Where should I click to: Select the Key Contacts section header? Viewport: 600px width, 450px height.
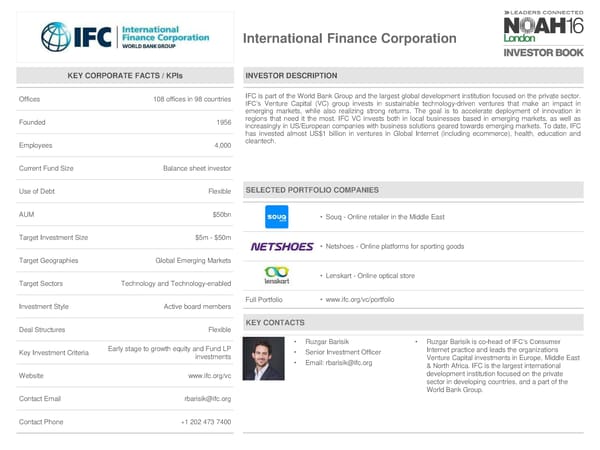[277, 323]
